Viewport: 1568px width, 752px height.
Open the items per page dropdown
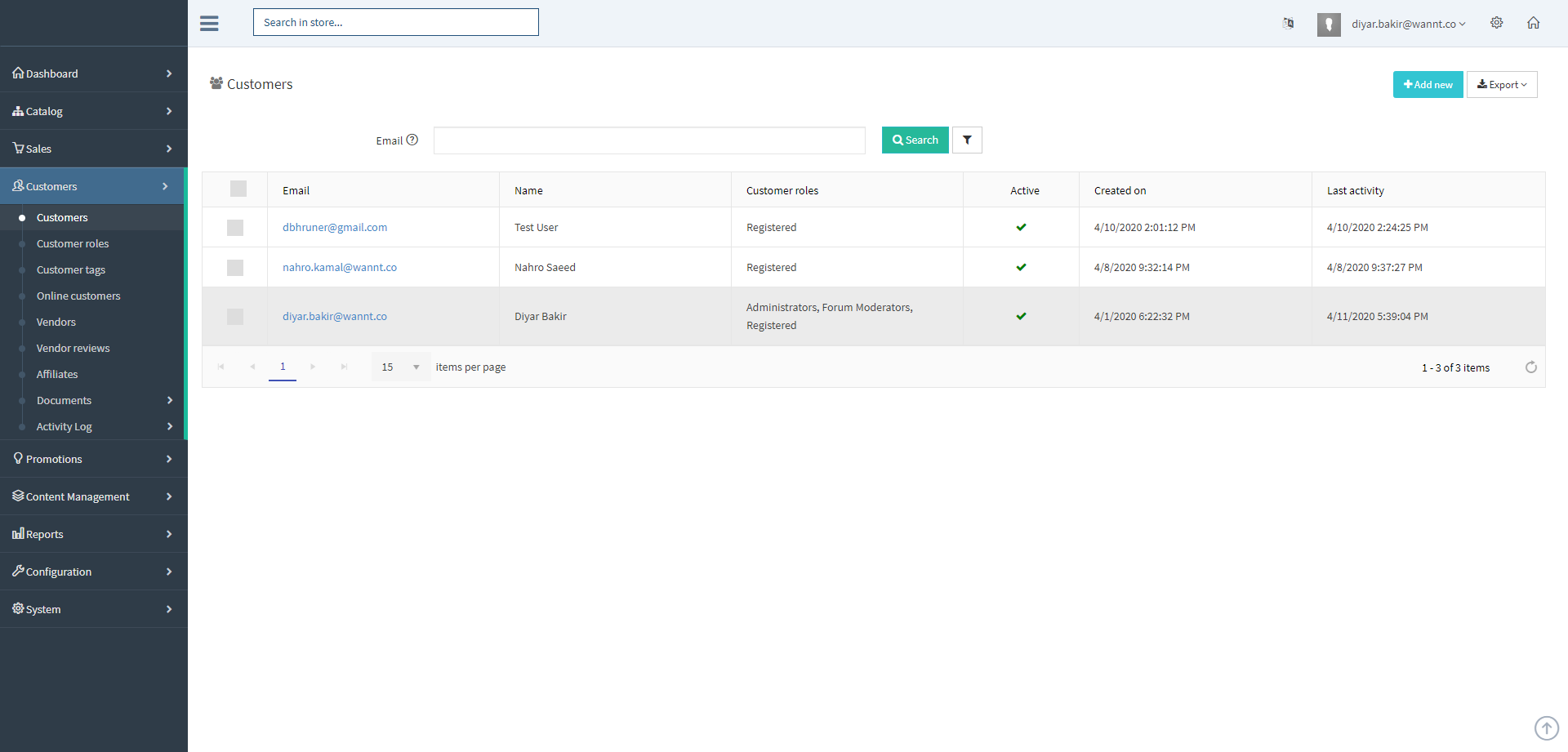[x=400, y=367]
